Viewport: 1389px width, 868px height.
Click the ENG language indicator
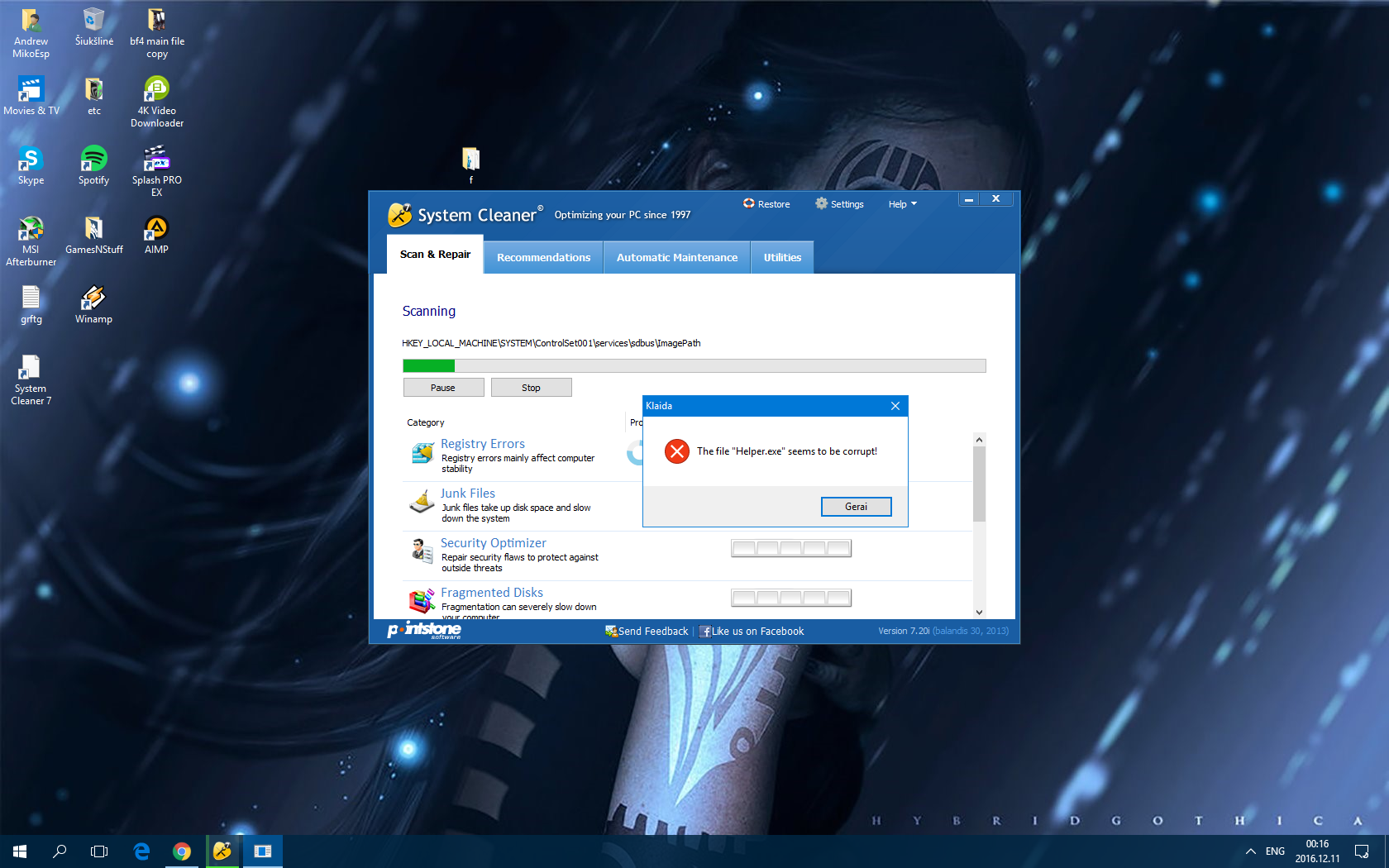[x=1275, y=851]
